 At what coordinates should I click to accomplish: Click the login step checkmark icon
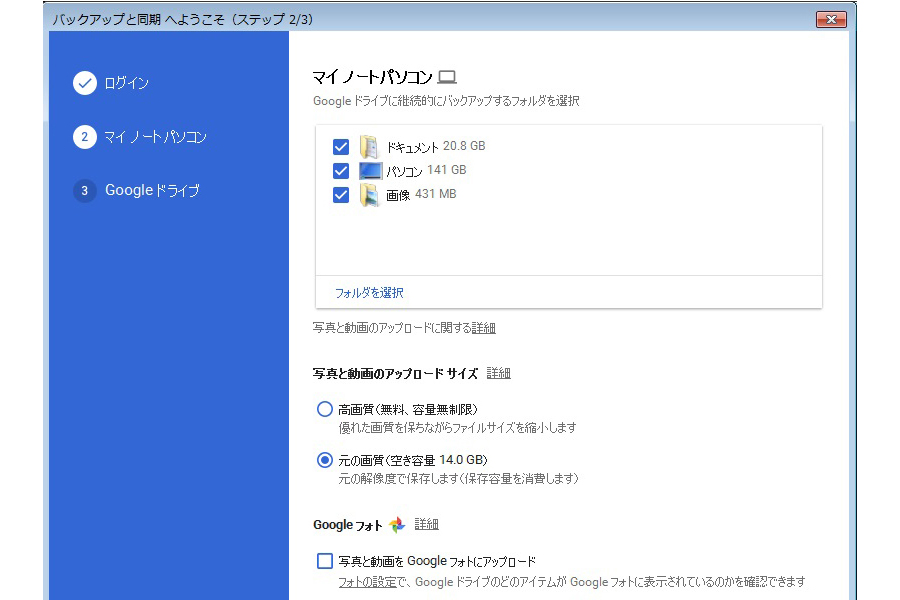click(x=85, y=83)
